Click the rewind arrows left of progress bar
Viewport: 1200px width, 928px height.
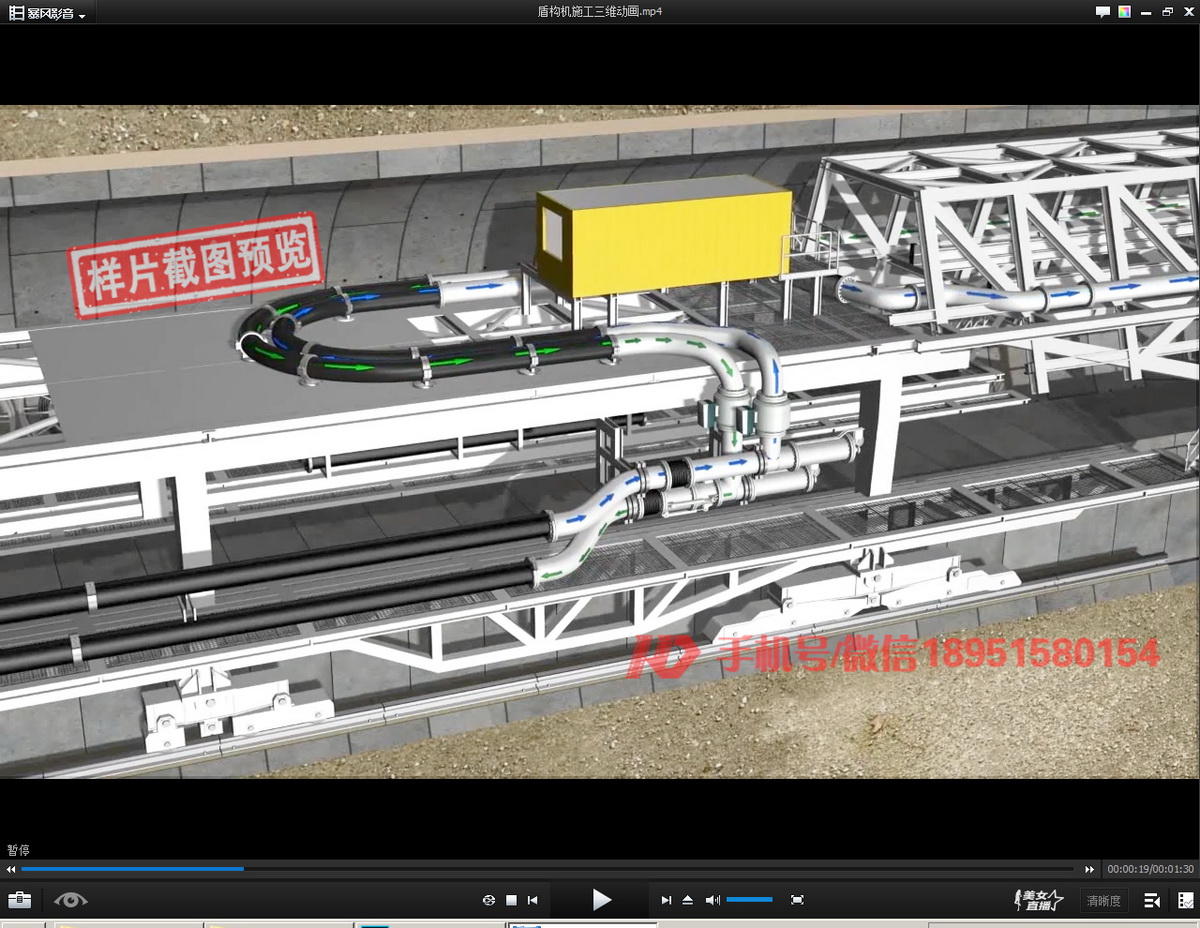tap(11, 869)
